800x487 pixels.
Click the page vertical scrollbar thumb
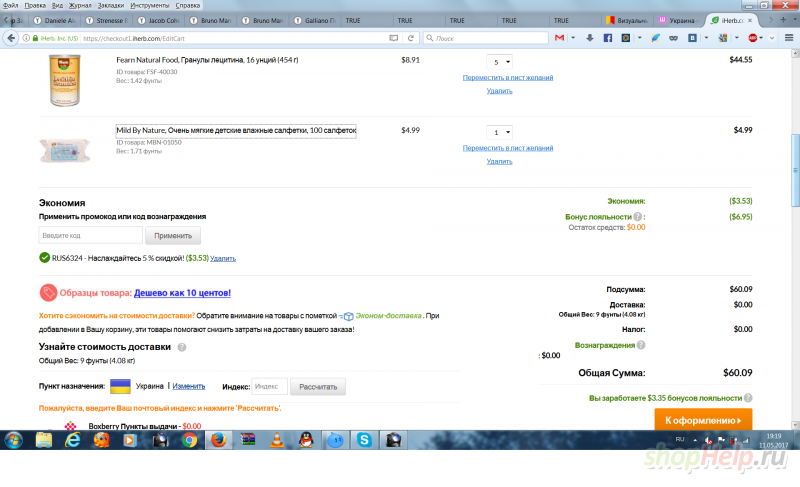coord(795,170)
